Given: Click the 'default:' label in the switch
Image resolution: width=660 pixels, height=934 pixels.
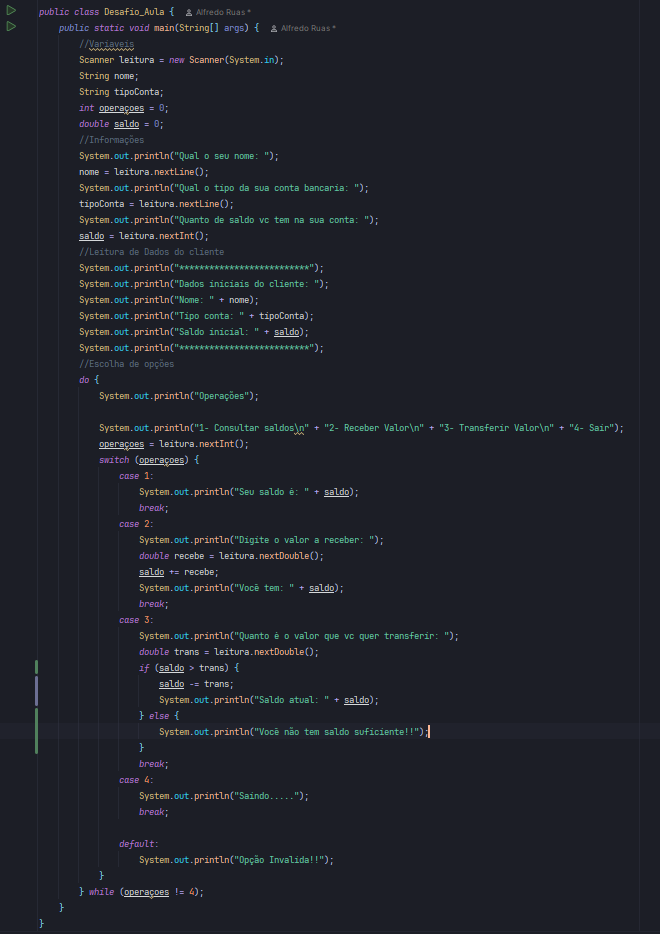Looking at the screenshot, I should tap(138, 844).
